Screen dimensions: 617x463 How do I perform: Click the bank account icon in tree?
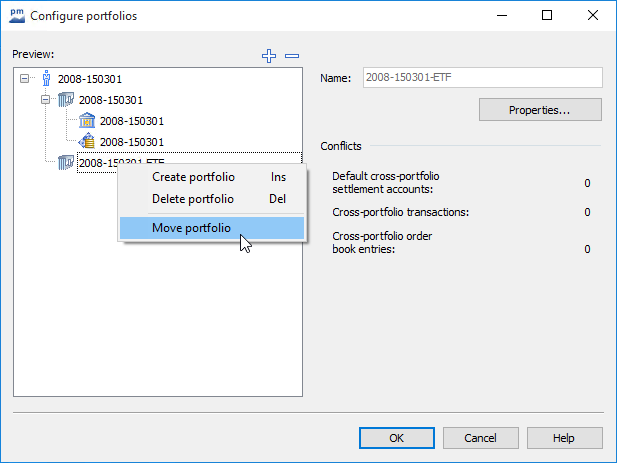click(x=86, y=121)
